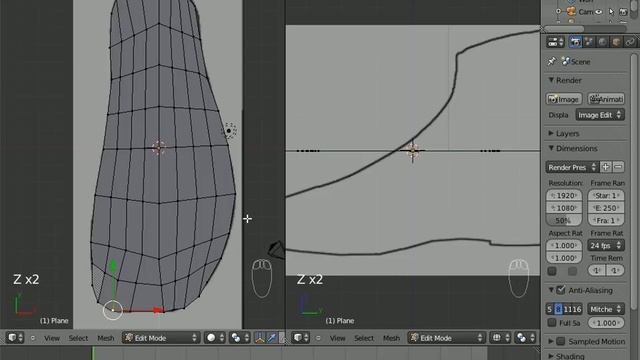Open View menu in right viewport

tap(338, 338)
